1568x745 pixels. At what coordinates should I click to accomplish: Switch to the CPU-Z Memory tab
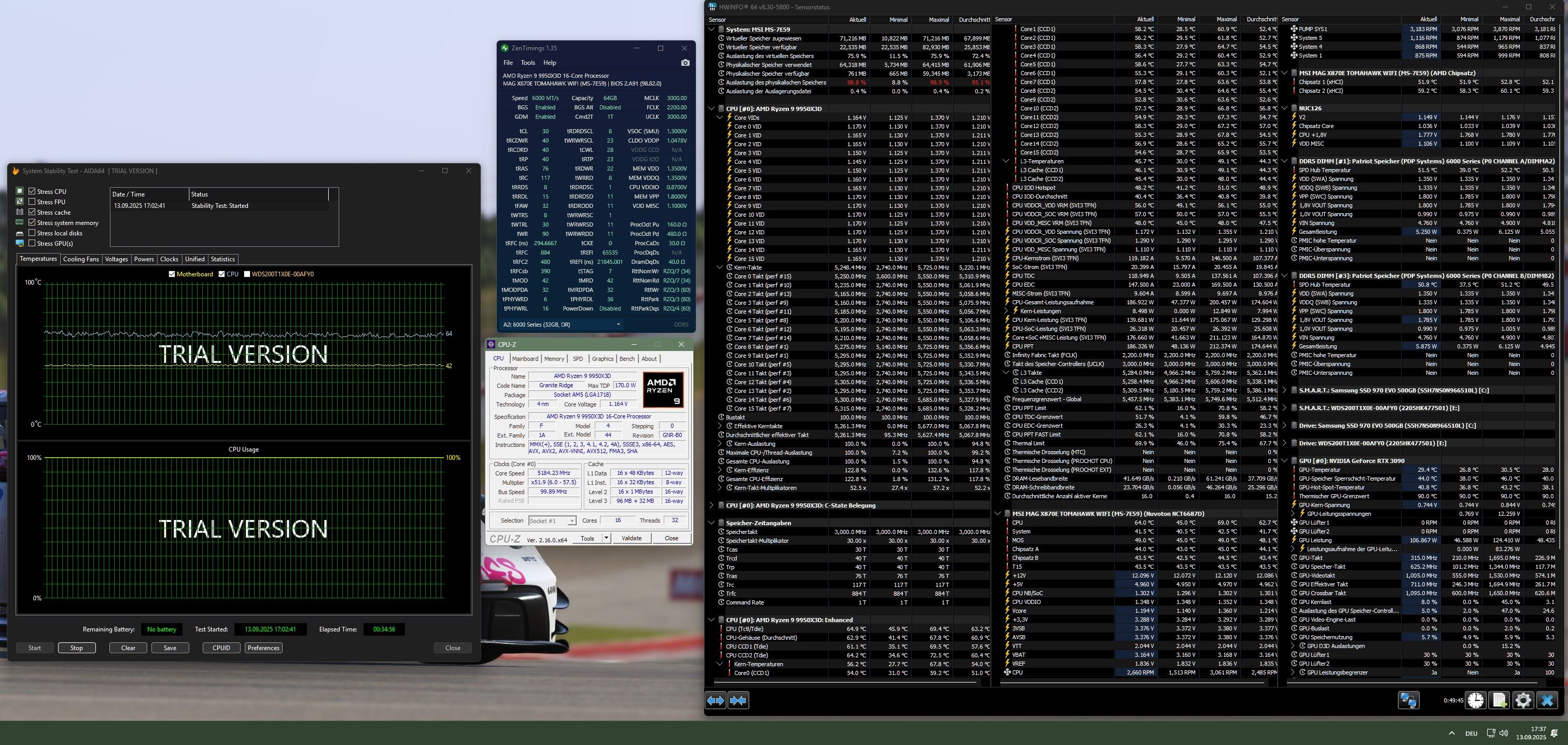553,358
